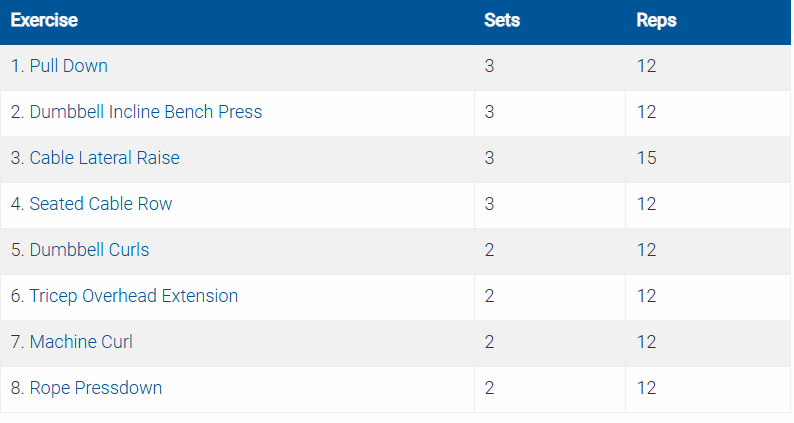Screen dimensions: 794x423
Task: Click the reps cell in Dumbbell Incline Bench Press row
Action: point(646,112)
